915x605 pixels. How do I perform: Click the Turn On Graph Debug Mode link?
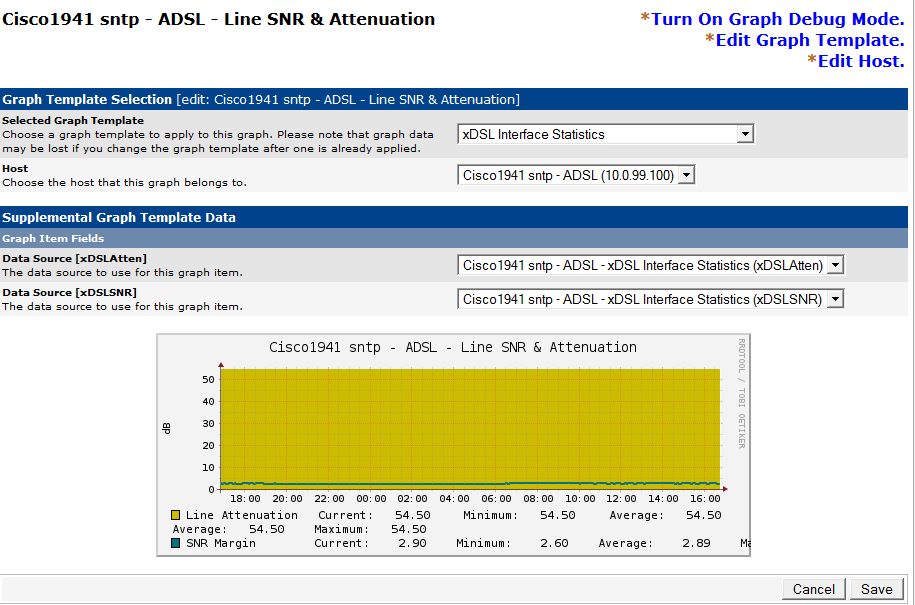[x=777, y=19]
